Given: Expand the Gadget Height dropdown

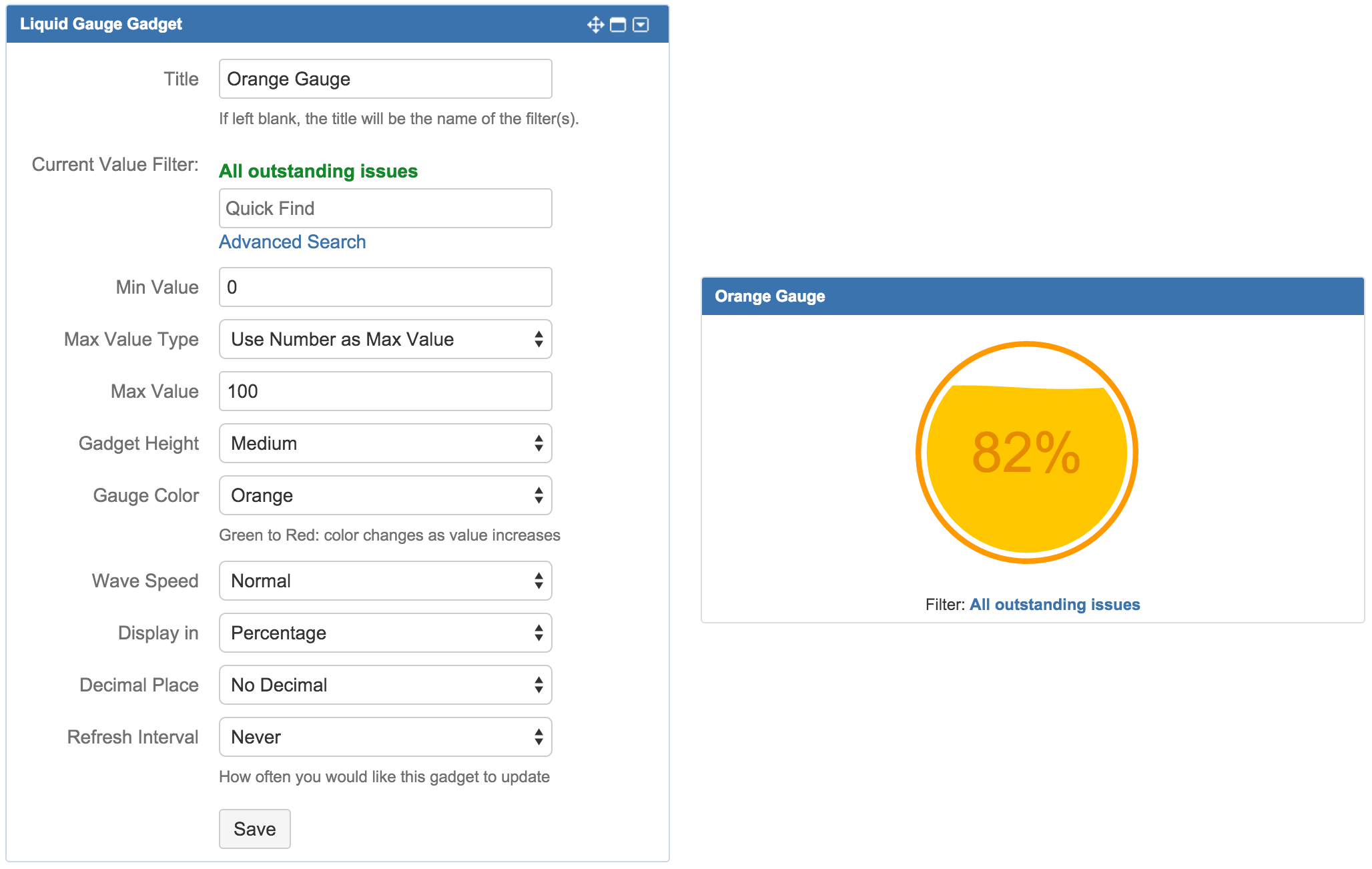Looking at the screenshot, I should tap(385, 443).
